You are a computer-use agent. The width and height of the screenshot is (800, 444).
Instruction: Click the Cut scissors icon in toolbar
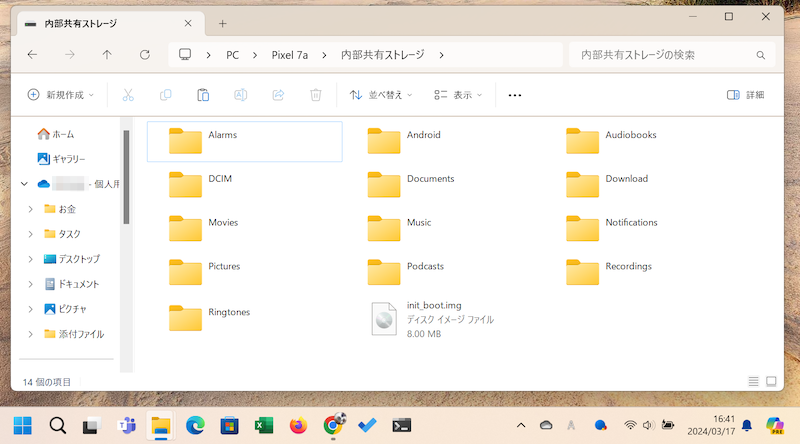coord(128,95)
